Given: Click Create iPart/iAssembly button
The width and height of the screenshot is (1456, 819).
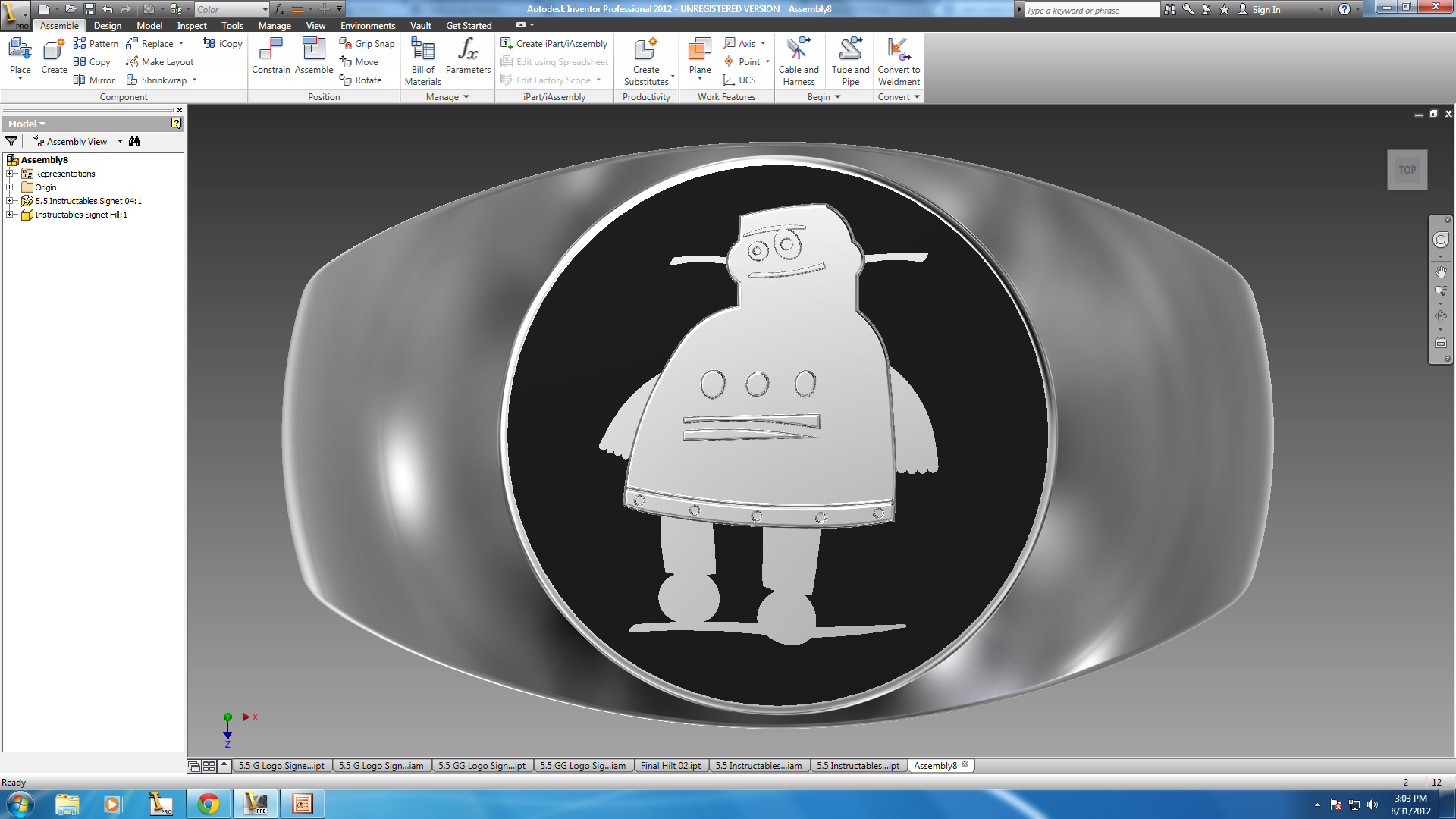Looking at the screenshot, I should click(x=554, y=43).
